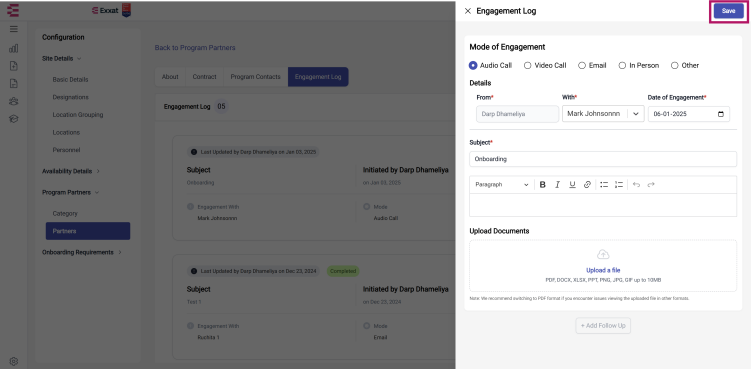
Task: Click Mark Johnsonnn in the first log card
Action: [x=217, y=218]
